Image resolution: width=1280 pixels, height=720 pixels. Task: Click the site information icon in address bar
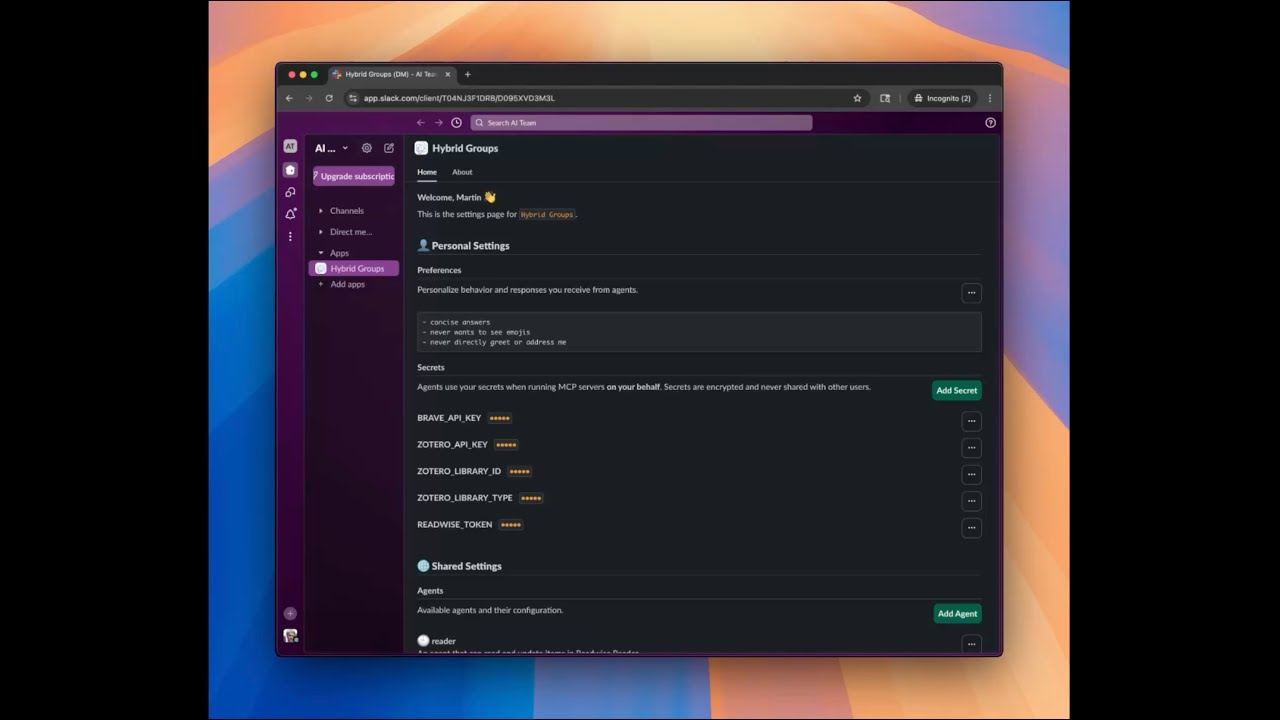tap(352, 98)
